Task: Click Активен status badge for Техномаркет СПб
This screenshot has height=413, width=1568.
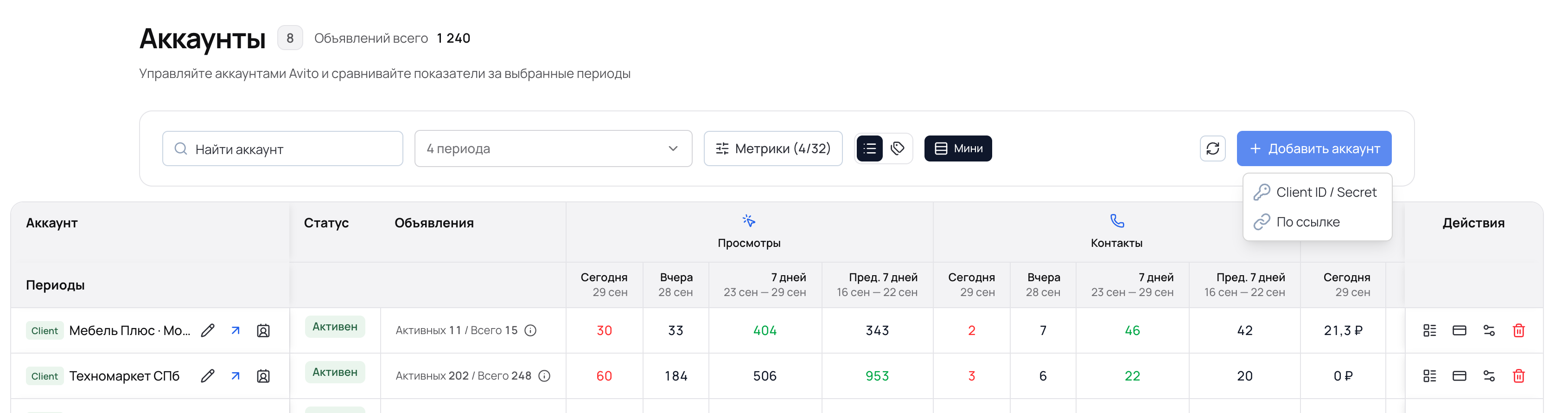Action: pos(335,372)
